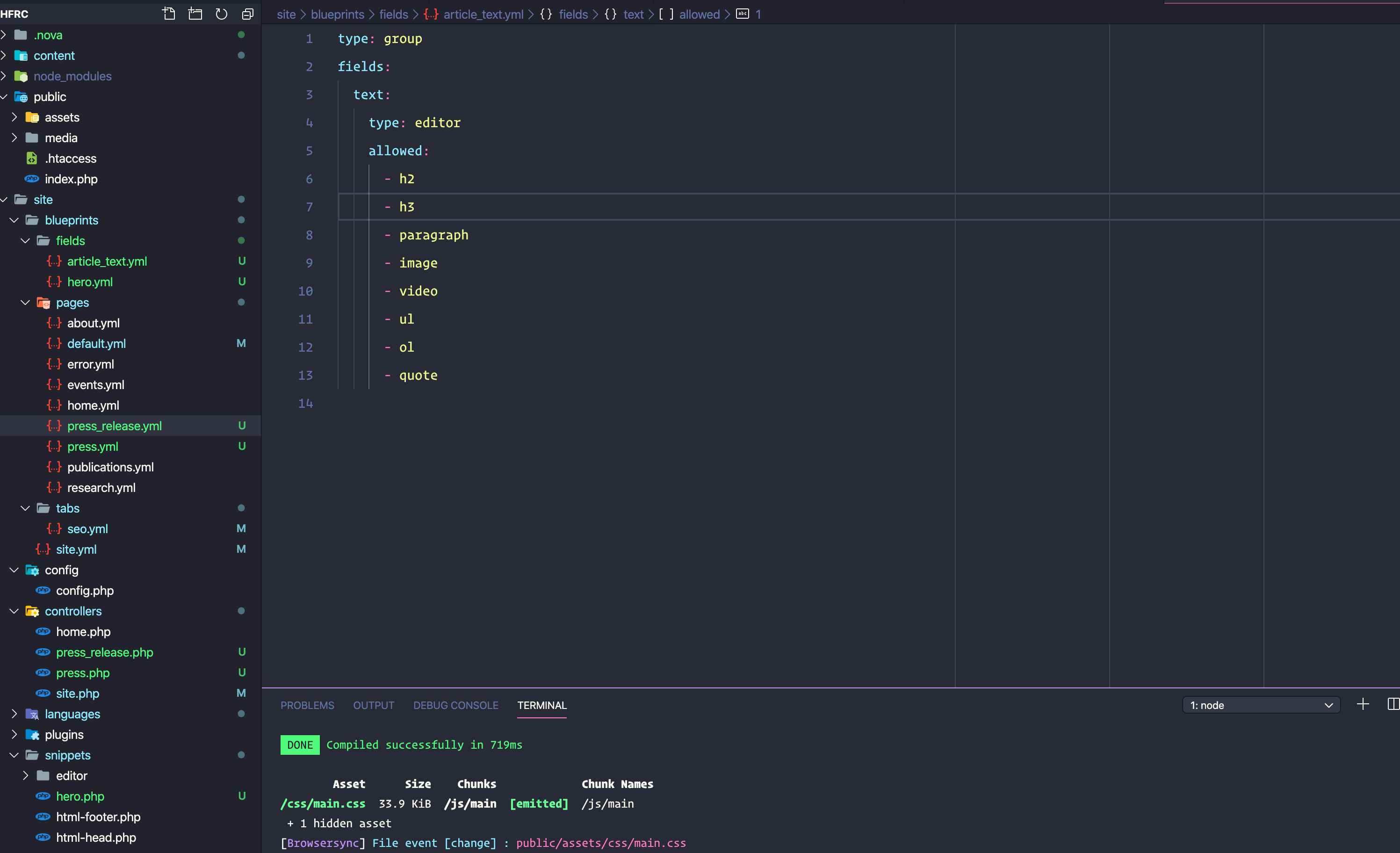This screenshot has width=1400, height=853.
Task: Open index.php file in public folder
Action: tap(71, 179)
